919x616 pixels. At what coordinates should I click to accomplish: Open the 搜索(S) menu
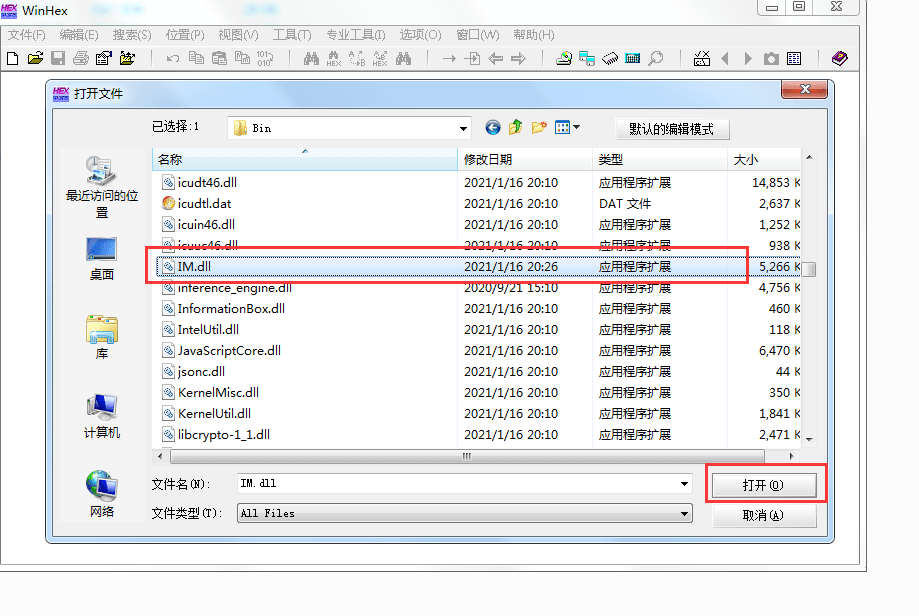[x=132, y=35]
